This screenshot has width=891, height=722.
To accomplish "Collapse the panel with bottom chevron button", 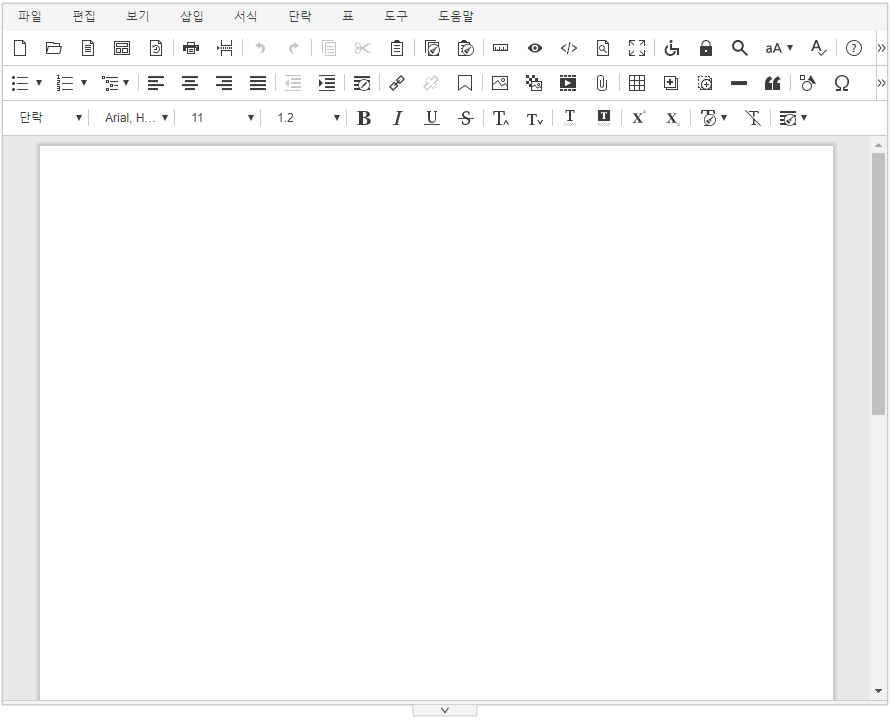I will pyautogui.click(x=445, y=710).
